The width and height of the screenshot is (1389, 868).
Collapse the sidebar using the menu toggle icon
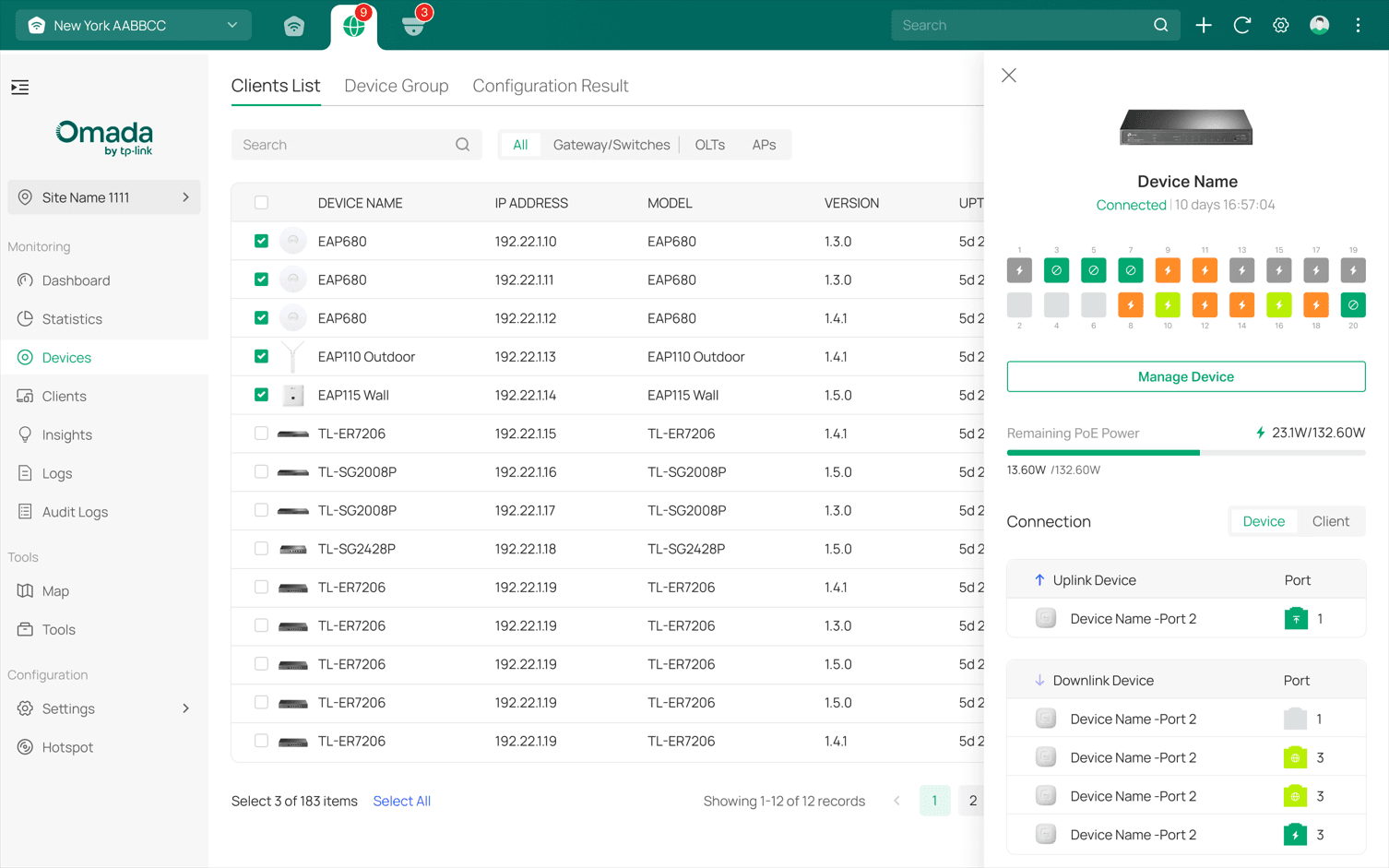pos(20,88)
